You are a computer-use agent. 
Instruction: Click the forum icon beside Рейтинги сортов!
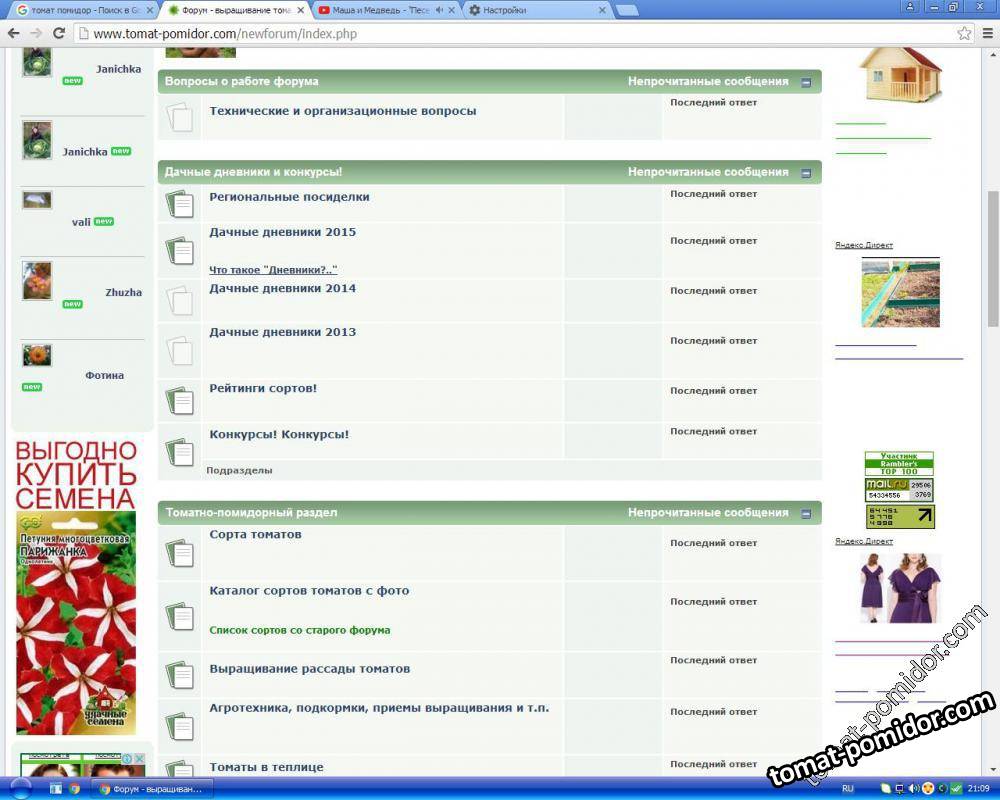pyautogui.click(x=180, y=401)
